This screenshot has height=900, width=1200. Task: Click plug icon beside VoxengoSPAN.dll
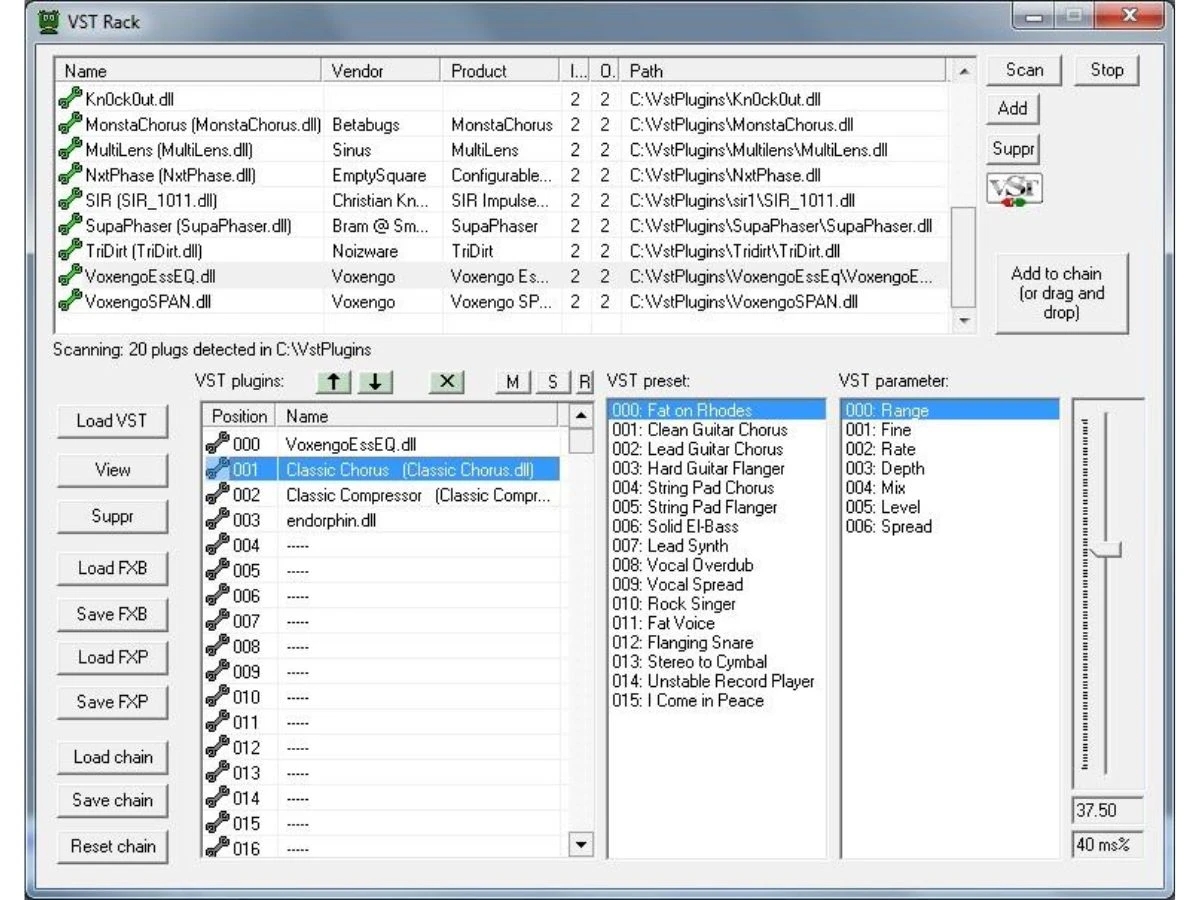[69, 301]
